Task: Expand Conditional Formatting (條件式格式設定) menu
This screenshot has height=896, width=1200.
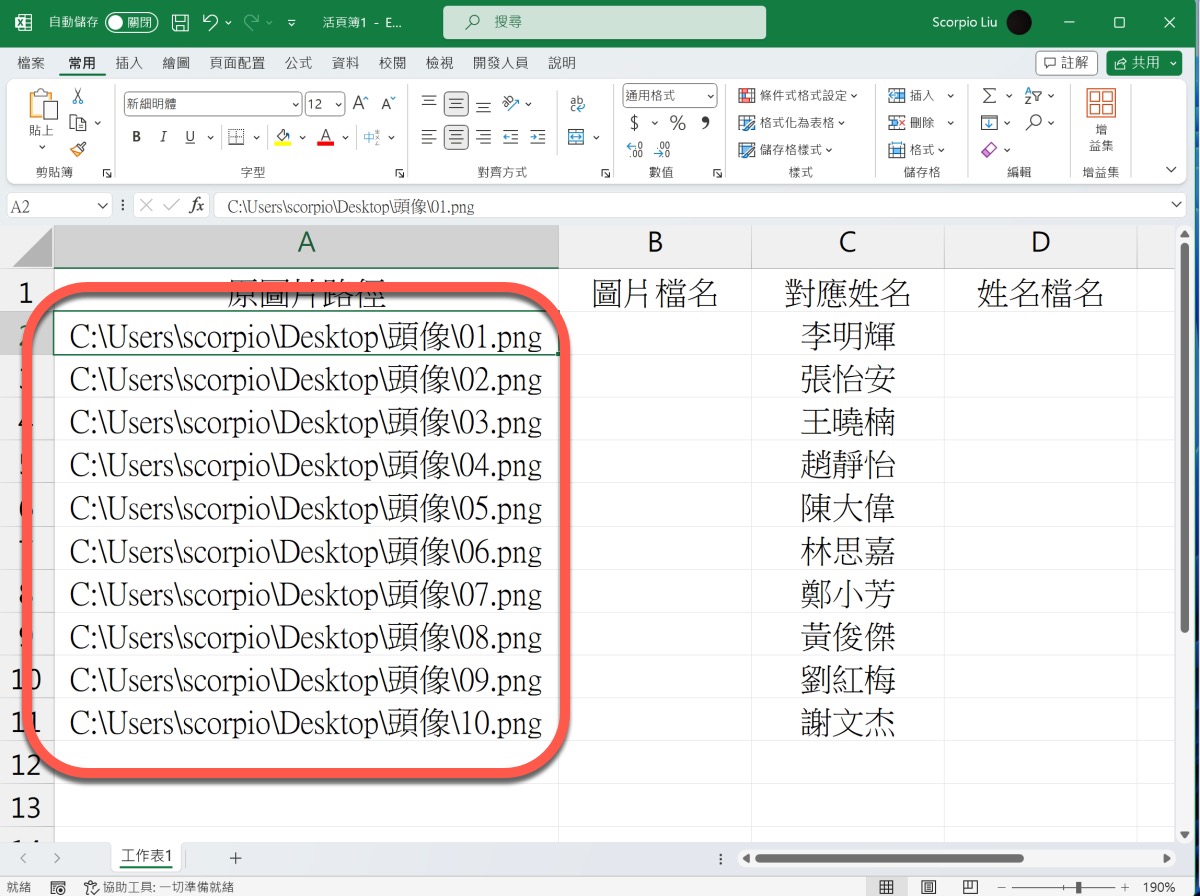Action: 798,96
